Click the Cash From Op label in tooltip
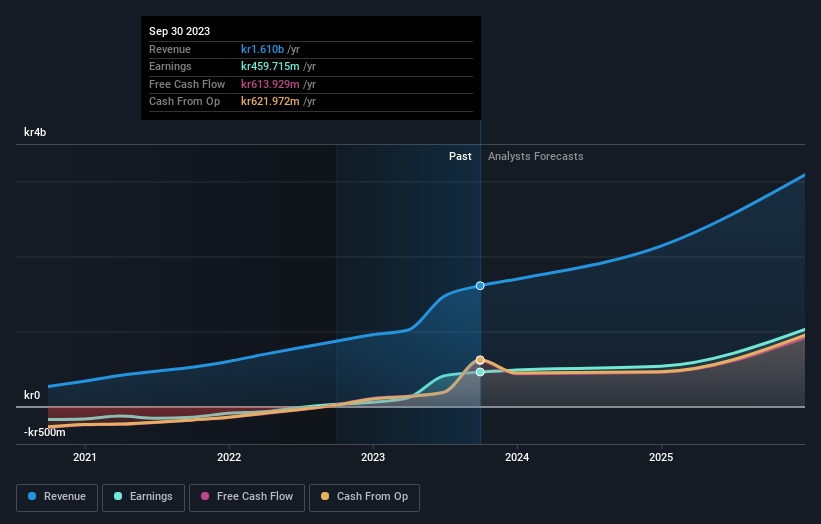 click(184, 102)
